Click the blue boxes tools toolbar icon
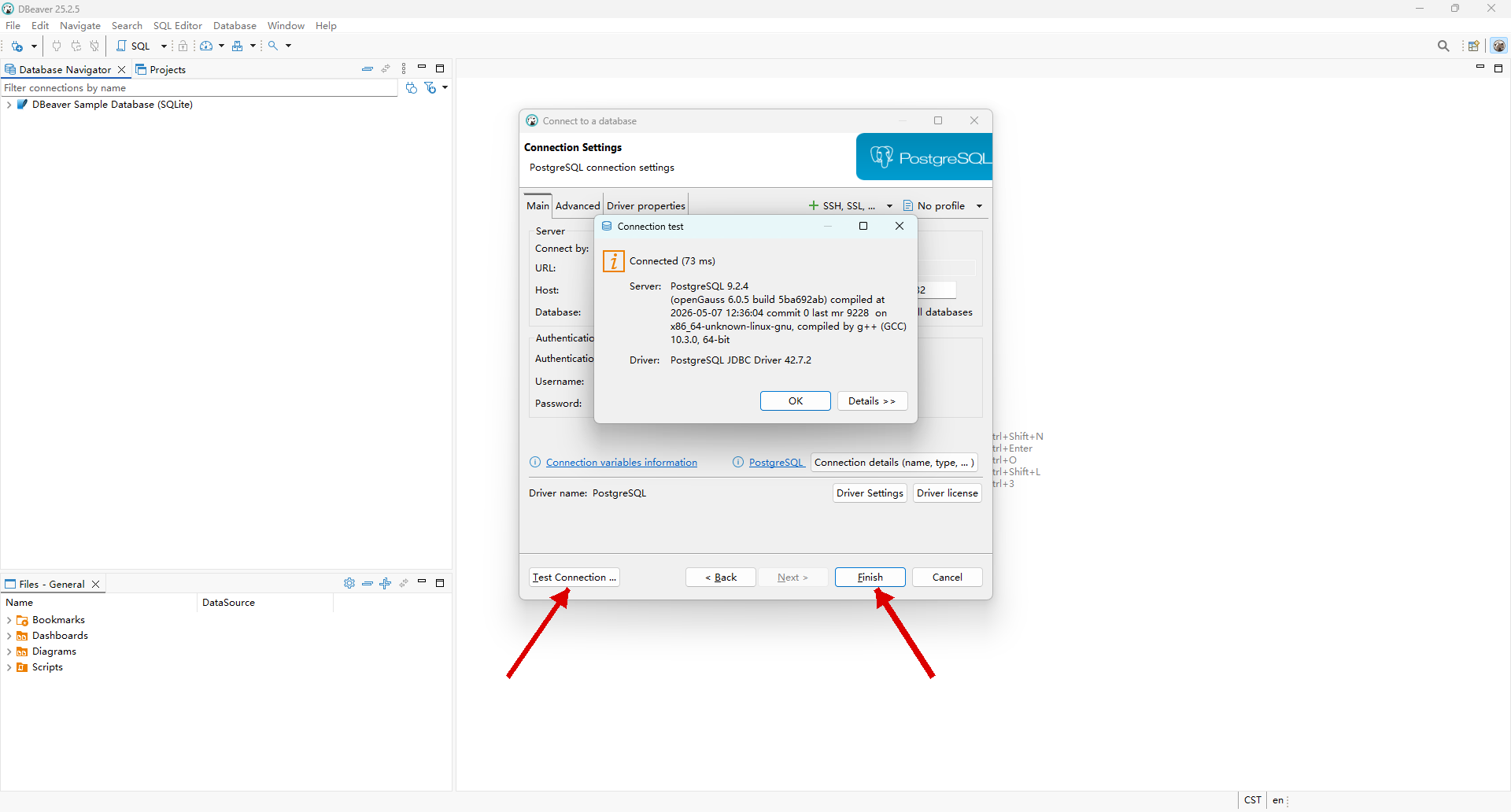This screenshot has width=1511, height=812. coord(238,46)
